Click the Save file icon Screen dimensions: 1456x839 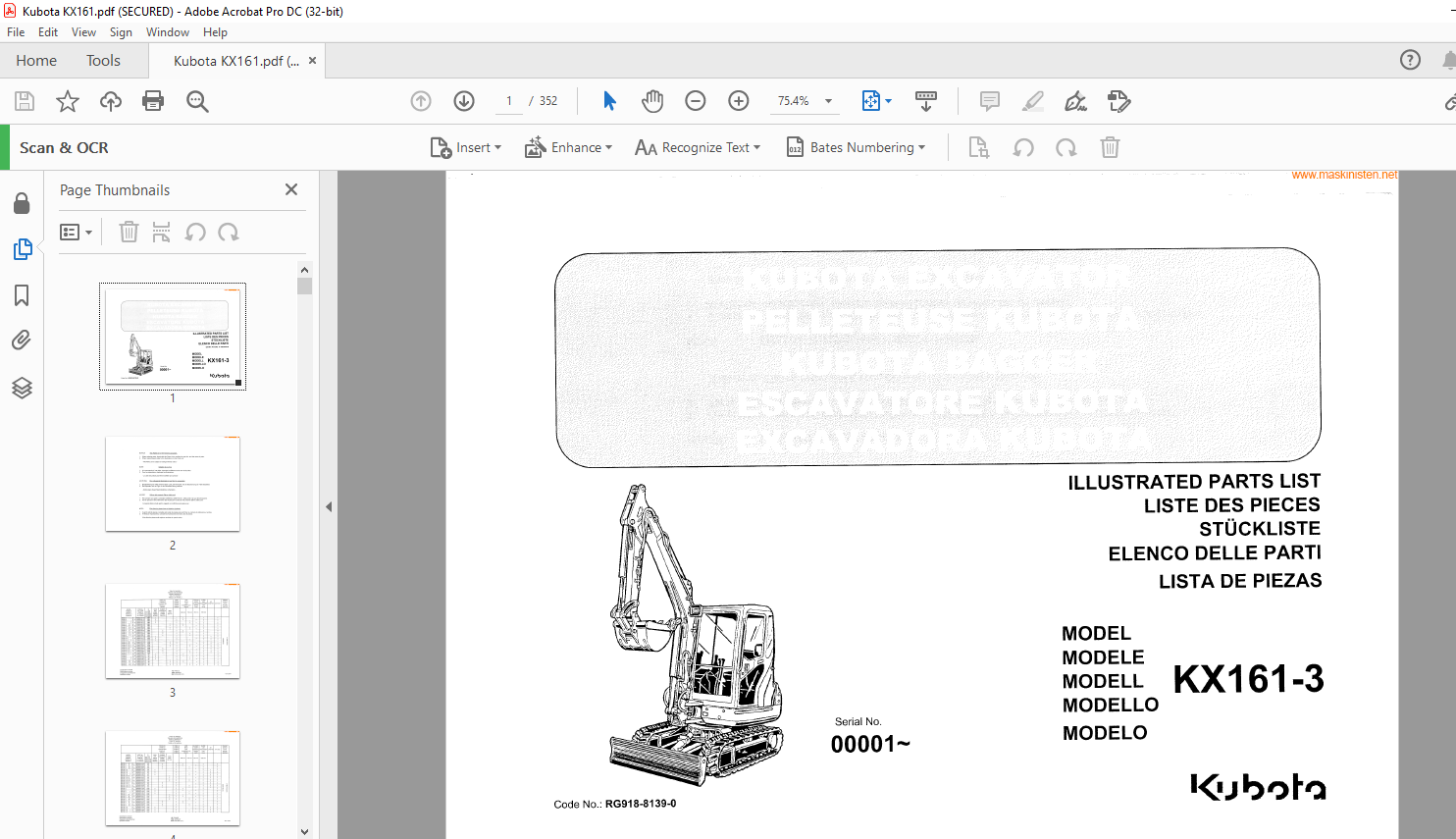(25, 101)
